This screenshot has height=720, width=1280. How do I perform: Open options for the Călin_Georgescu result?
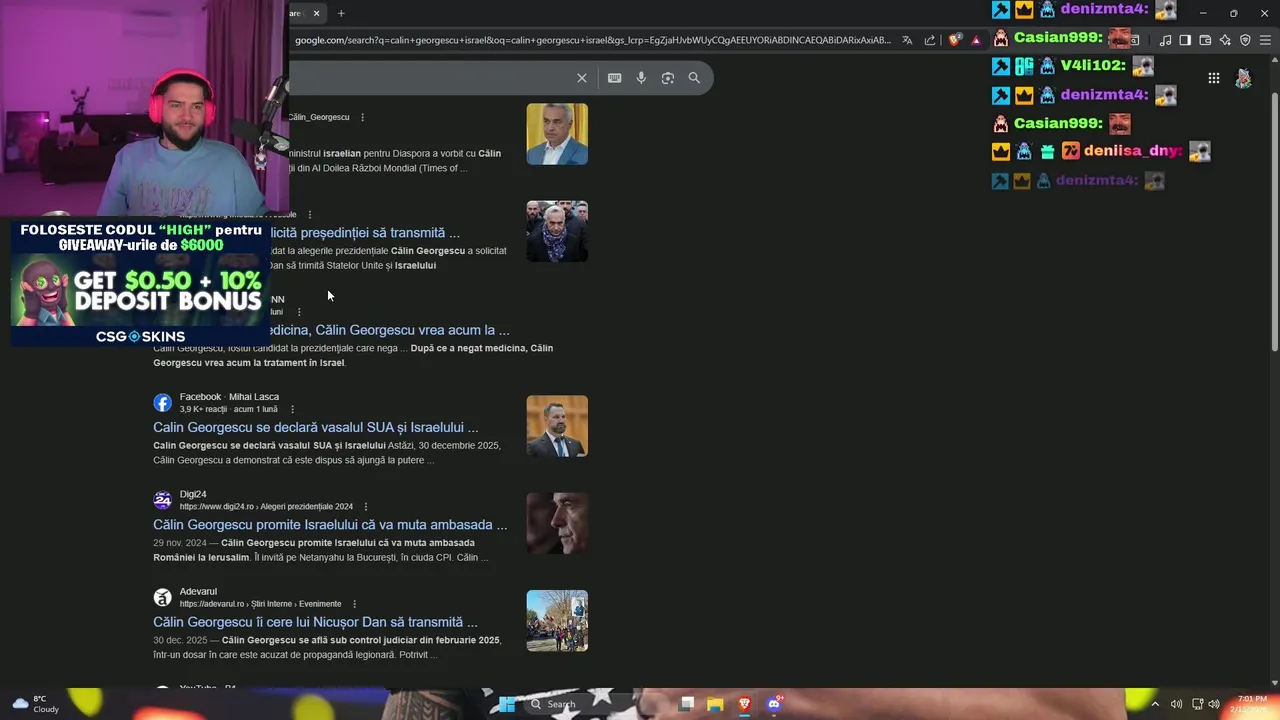(362, 117)
